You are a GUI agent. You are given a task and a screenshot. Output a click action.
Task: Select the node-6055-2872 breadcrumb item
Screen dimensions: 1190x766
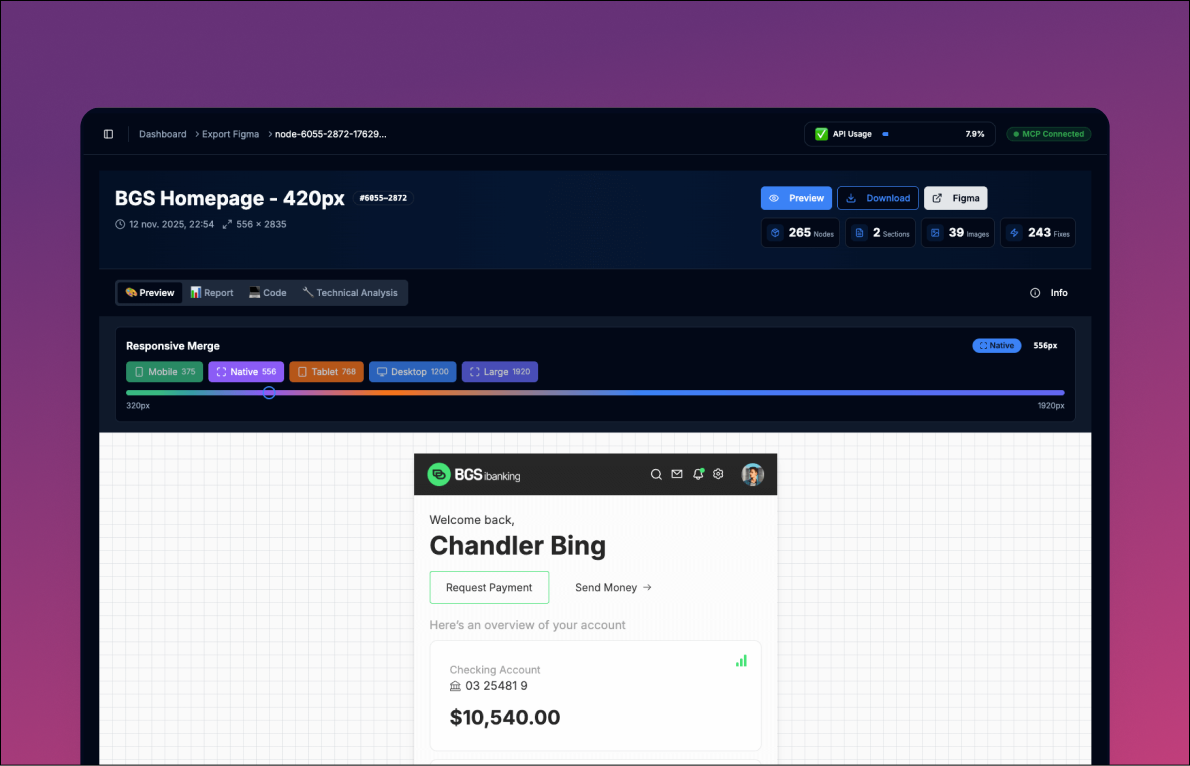tap(330, 134)
